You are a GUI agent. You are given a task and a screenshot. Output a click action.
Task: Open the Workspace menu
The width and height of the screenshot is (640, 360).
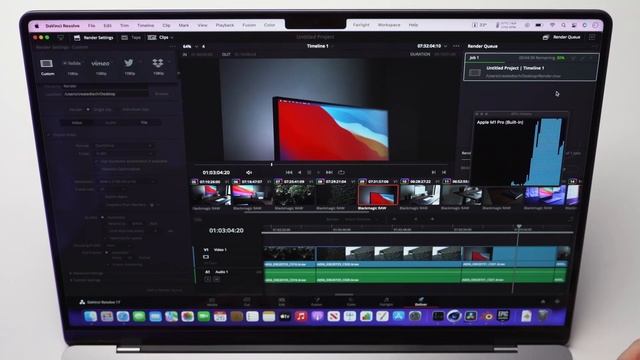pos(389,25)
